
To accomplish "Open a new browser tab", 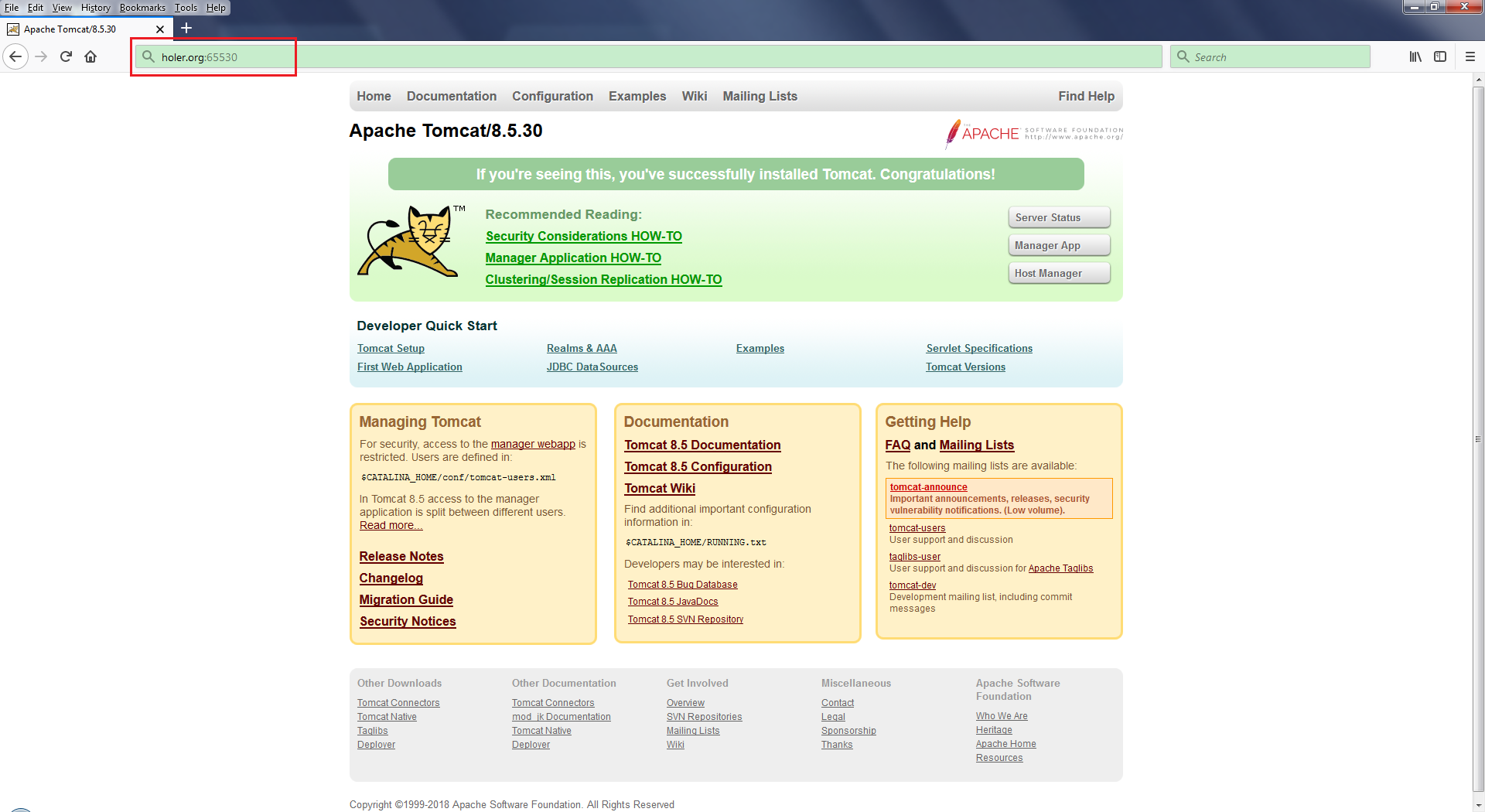I will tap(186, 29).
